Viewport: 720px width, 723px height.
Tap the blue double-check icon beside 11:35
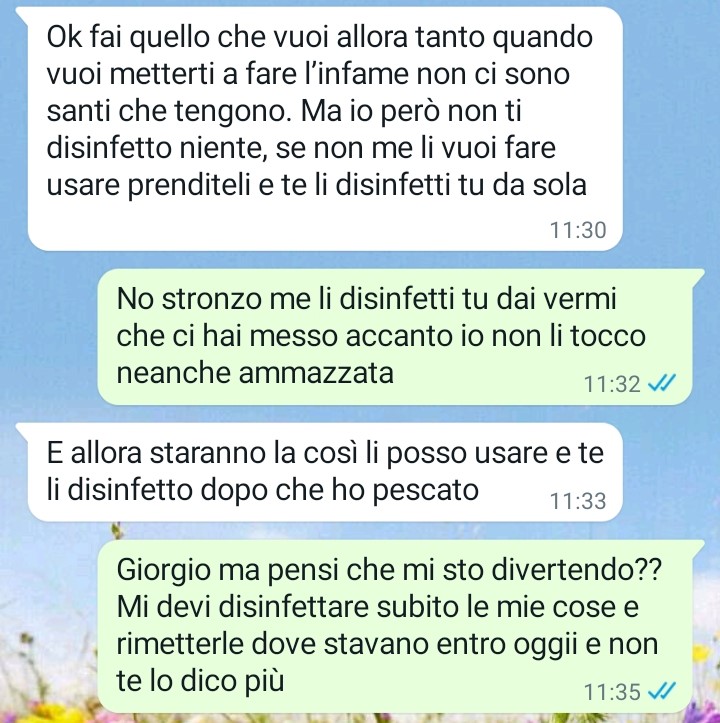click(x=662, y=691)
